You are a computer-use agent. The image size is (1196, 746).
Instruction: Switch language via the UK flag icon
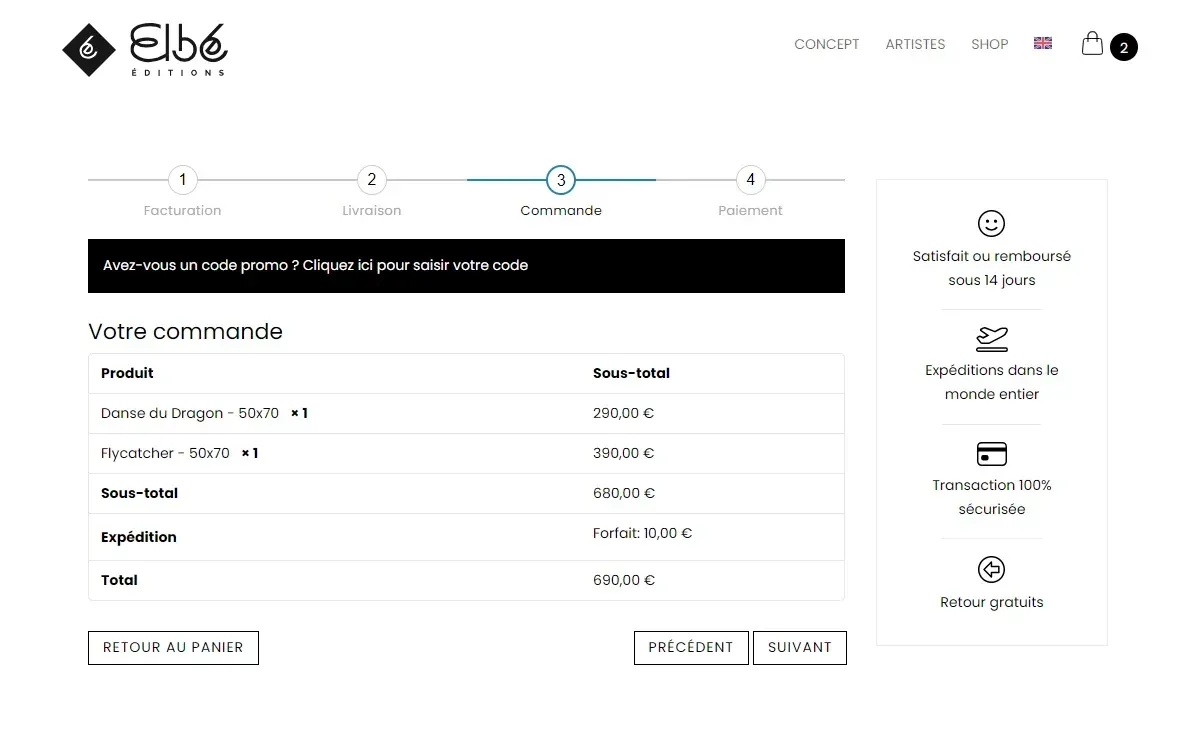click(1043, 43)
